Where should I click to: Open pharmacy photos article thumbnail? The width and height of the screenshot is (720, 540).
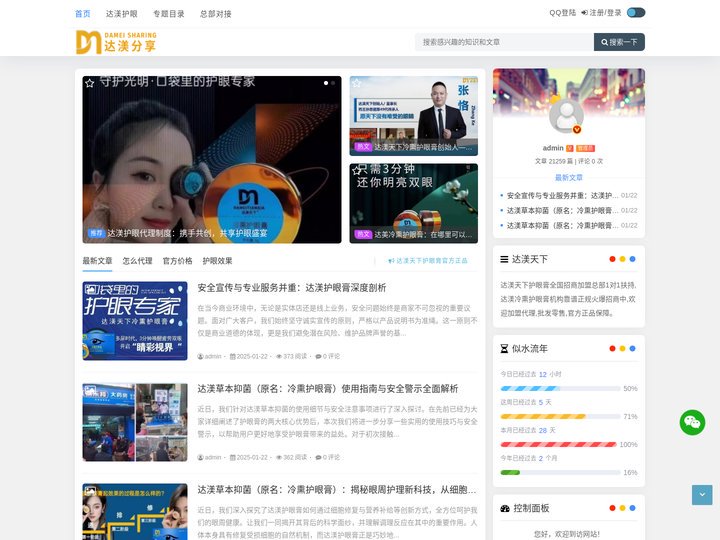135,422
